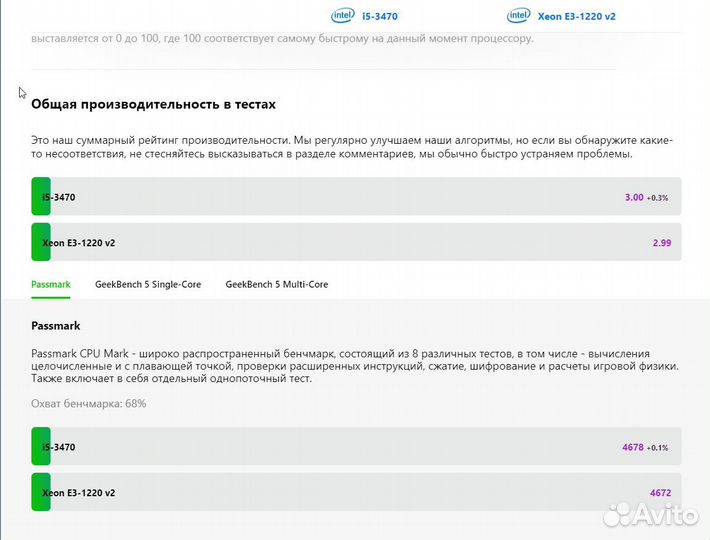The height and width of the screenshot is (540, 710).
Task: Switch to GeekBench 5 Single-Core tab
Action: tap(148, 285)
